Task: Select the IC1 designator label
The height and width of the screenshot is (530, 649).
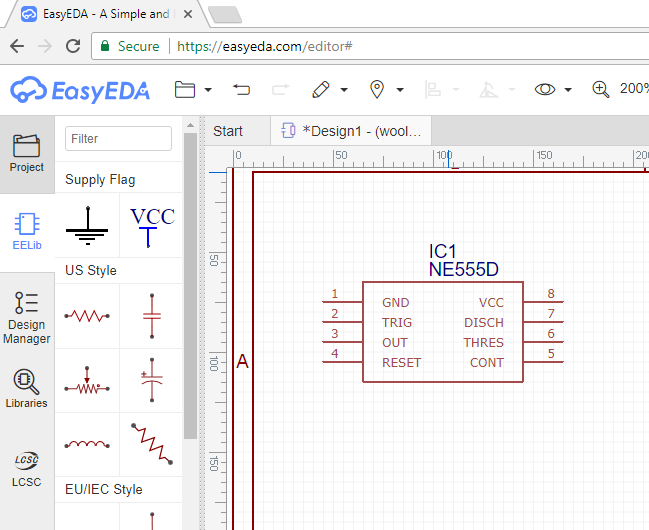Action: (x=442, y=251)
